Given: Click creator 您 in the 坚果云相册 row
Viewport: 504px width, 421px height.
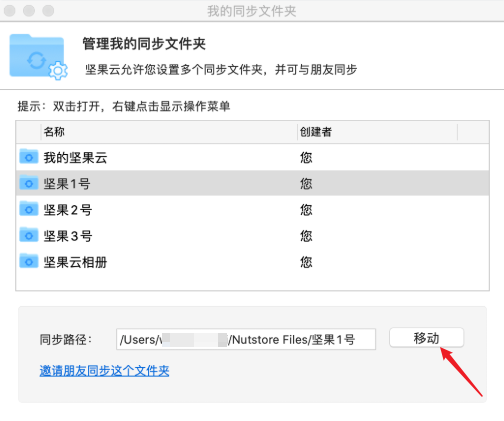Looking at the screenshot, I should click(x=306, y=262).
